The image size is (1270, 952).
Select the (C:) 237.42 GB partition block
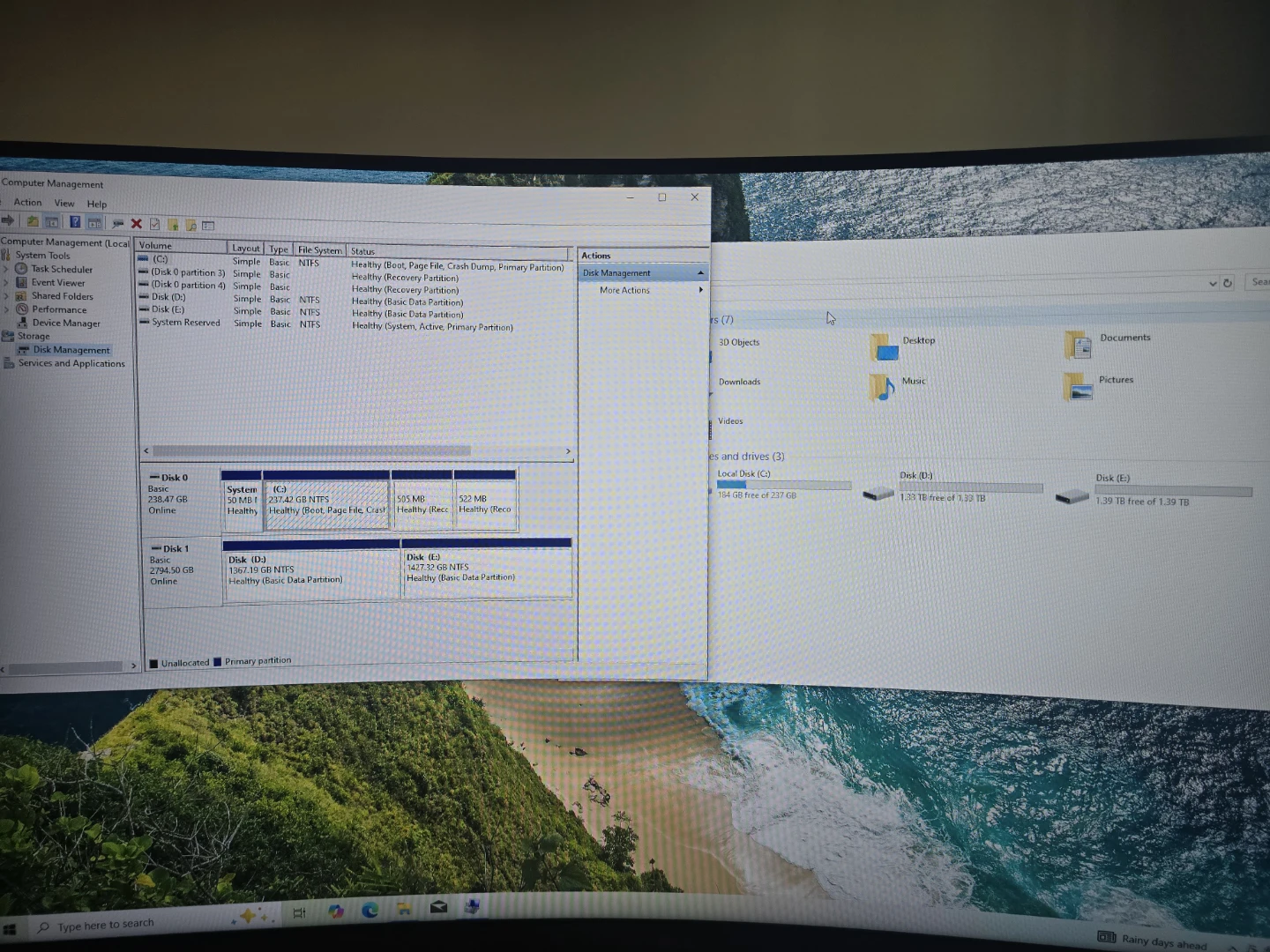(326, 501)
